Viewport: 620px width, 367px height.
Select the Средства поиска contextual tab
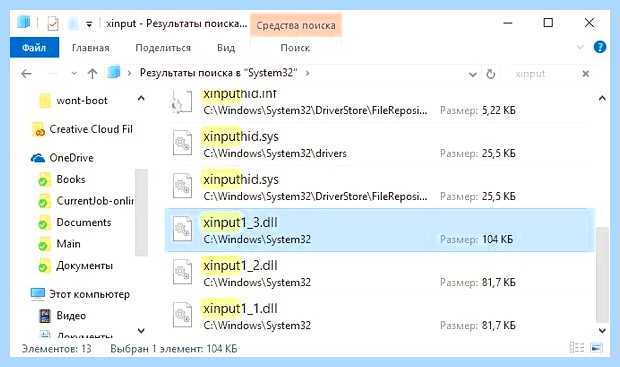tap(296, 25)
